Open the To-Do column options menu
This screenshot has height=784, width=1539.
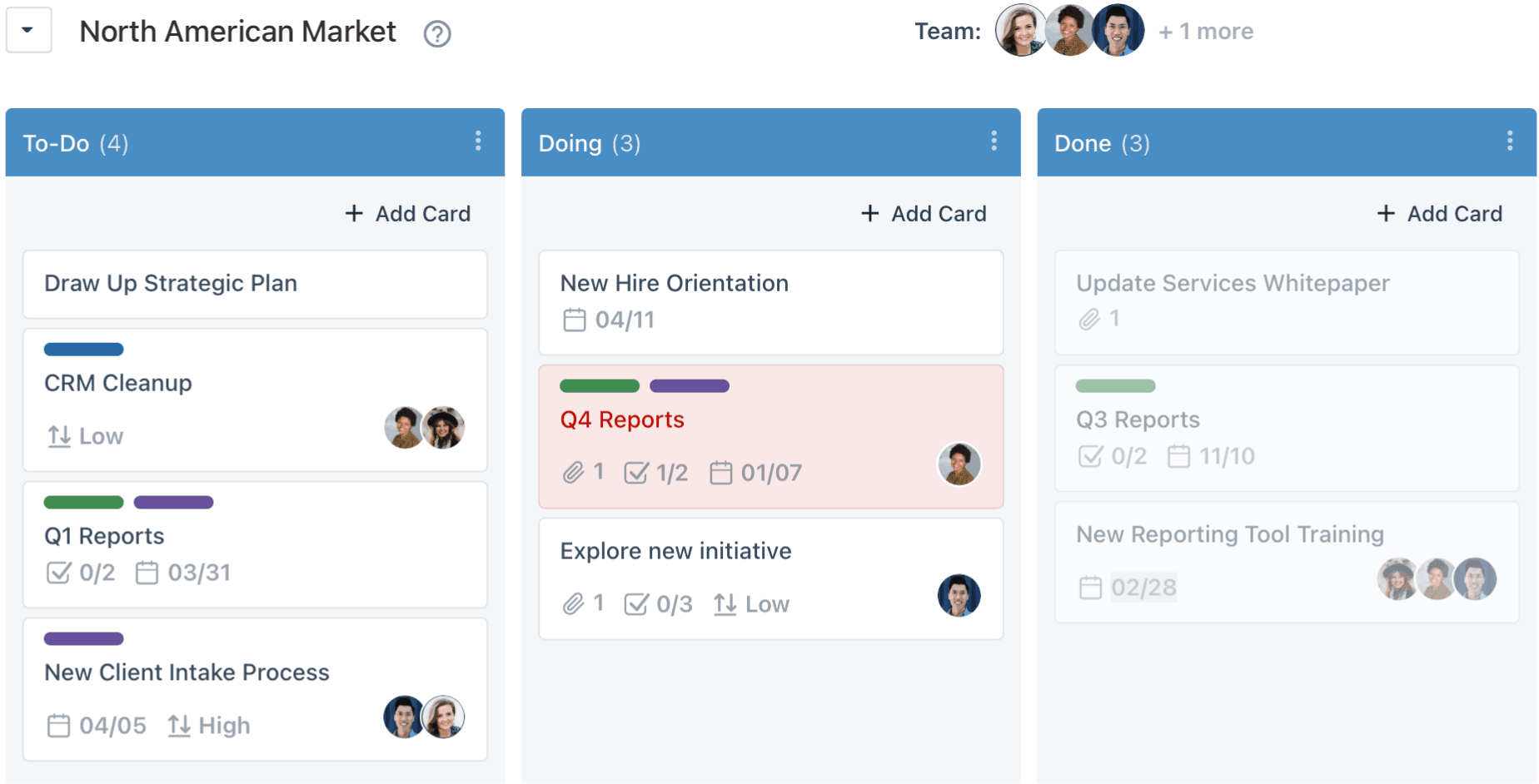pyautogui.click(x=478, y=141)
